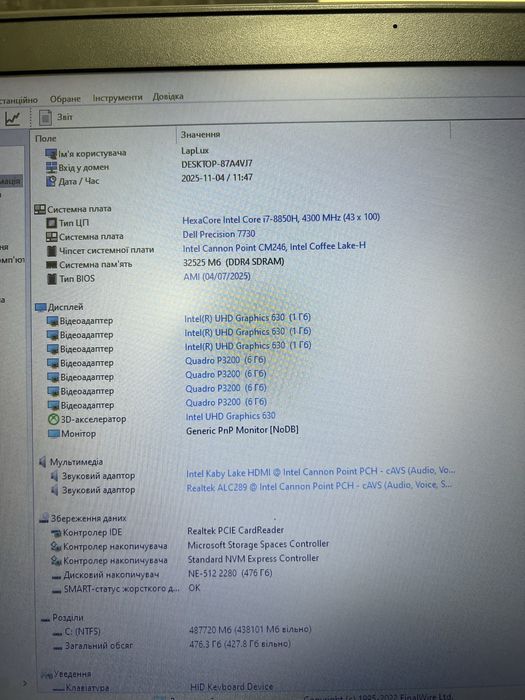Click the Чіпсет системної плати icon
This screenshot has width=525, height=700.
point(52,250)
